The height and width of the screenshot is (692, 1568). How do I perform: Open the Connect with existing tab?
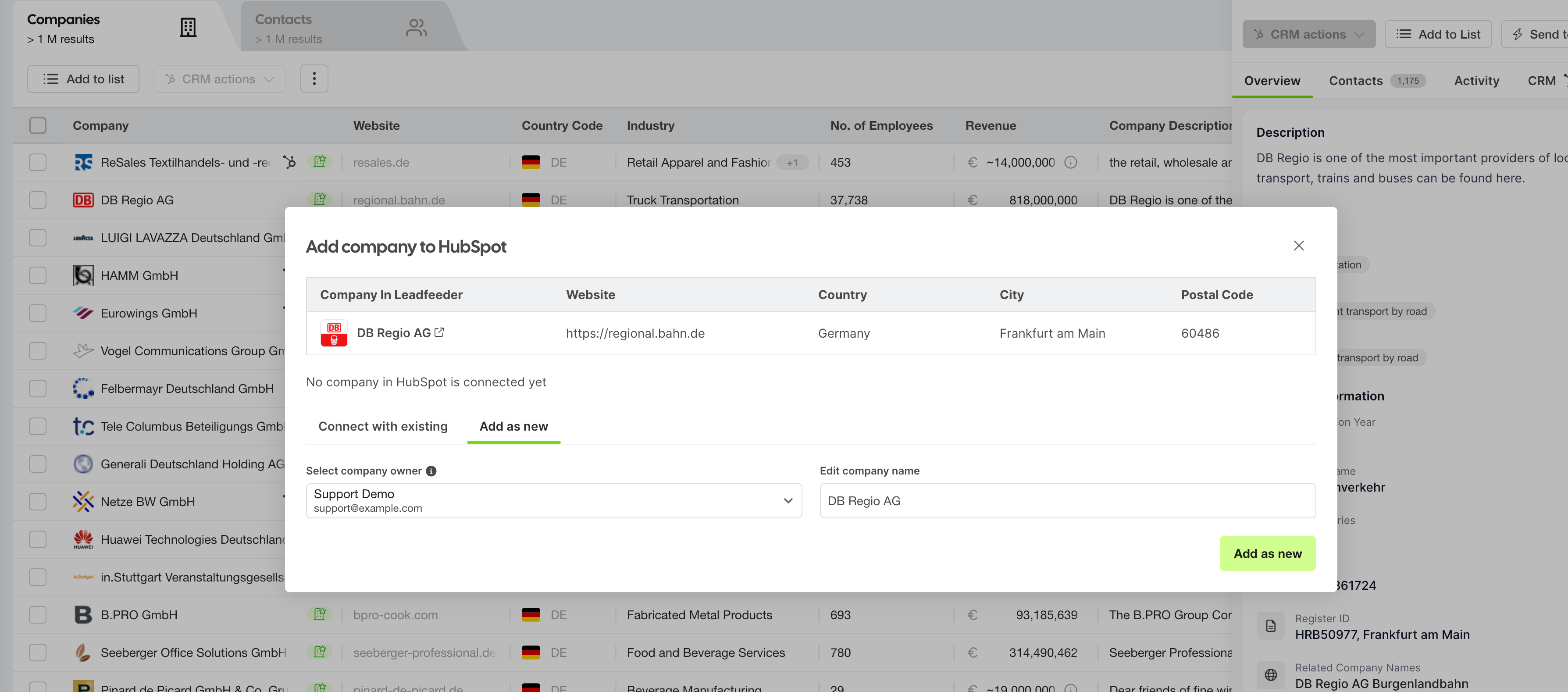[x=383, y=426]
